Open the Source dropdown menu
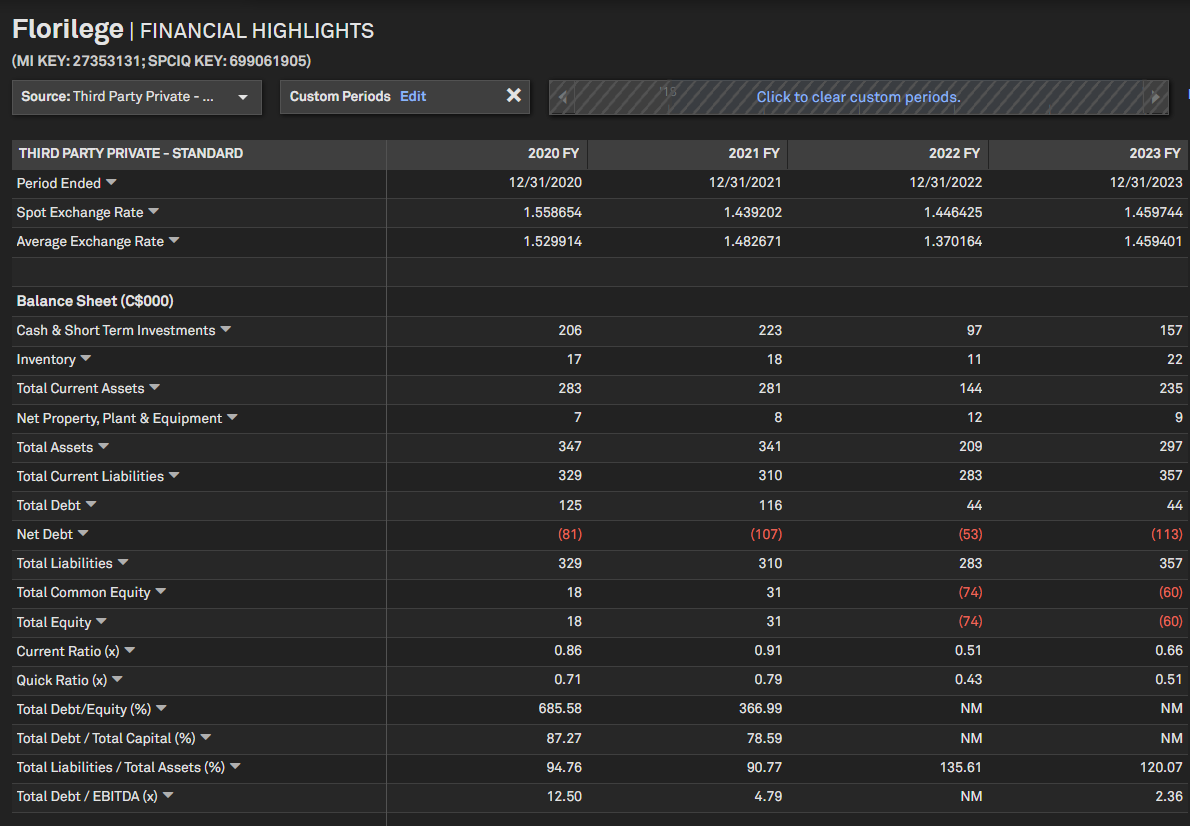1190x826 pixels. coord(137,97)
